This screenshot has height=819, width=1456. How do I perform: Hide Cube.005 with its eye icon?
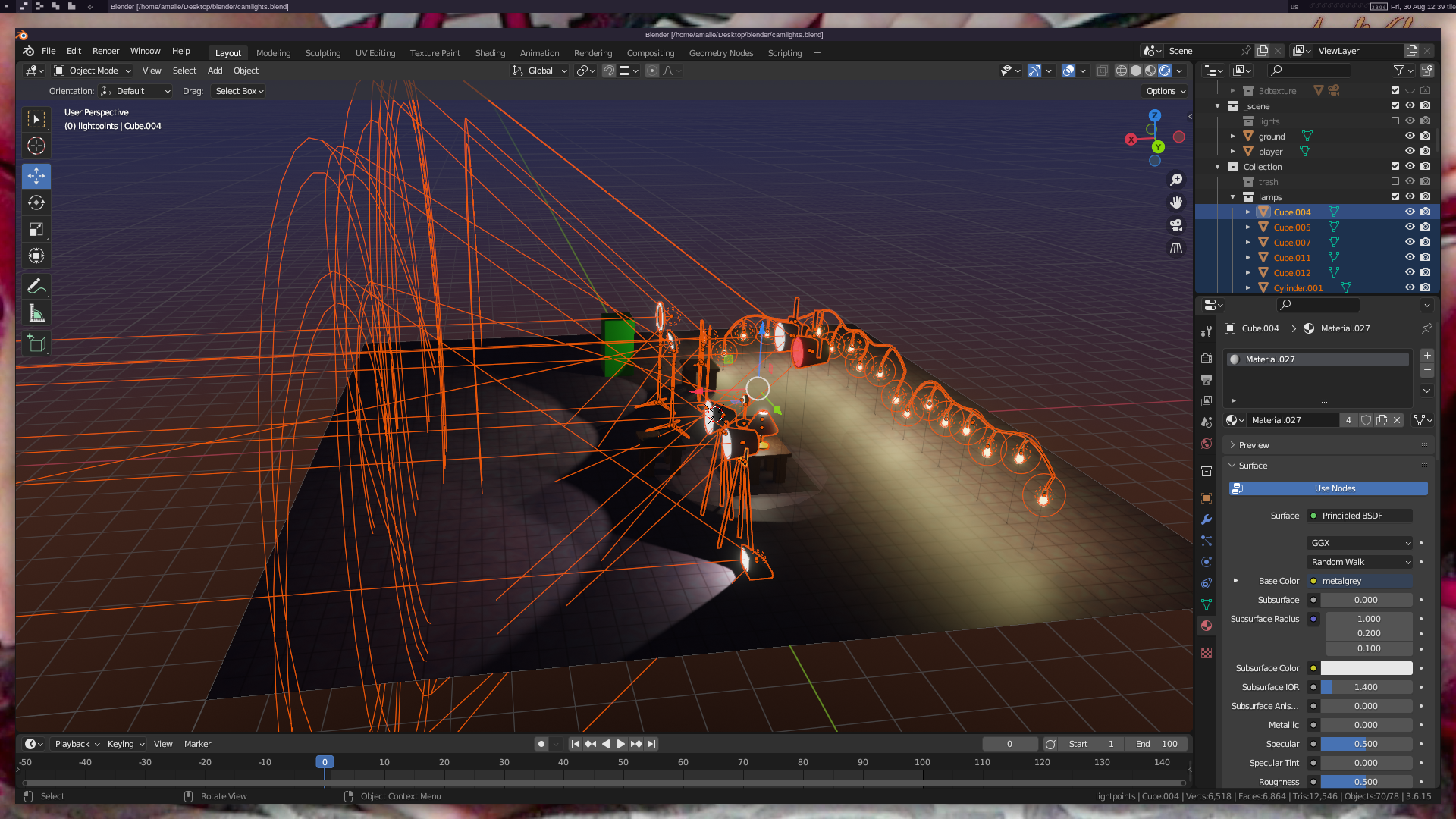1410,227
